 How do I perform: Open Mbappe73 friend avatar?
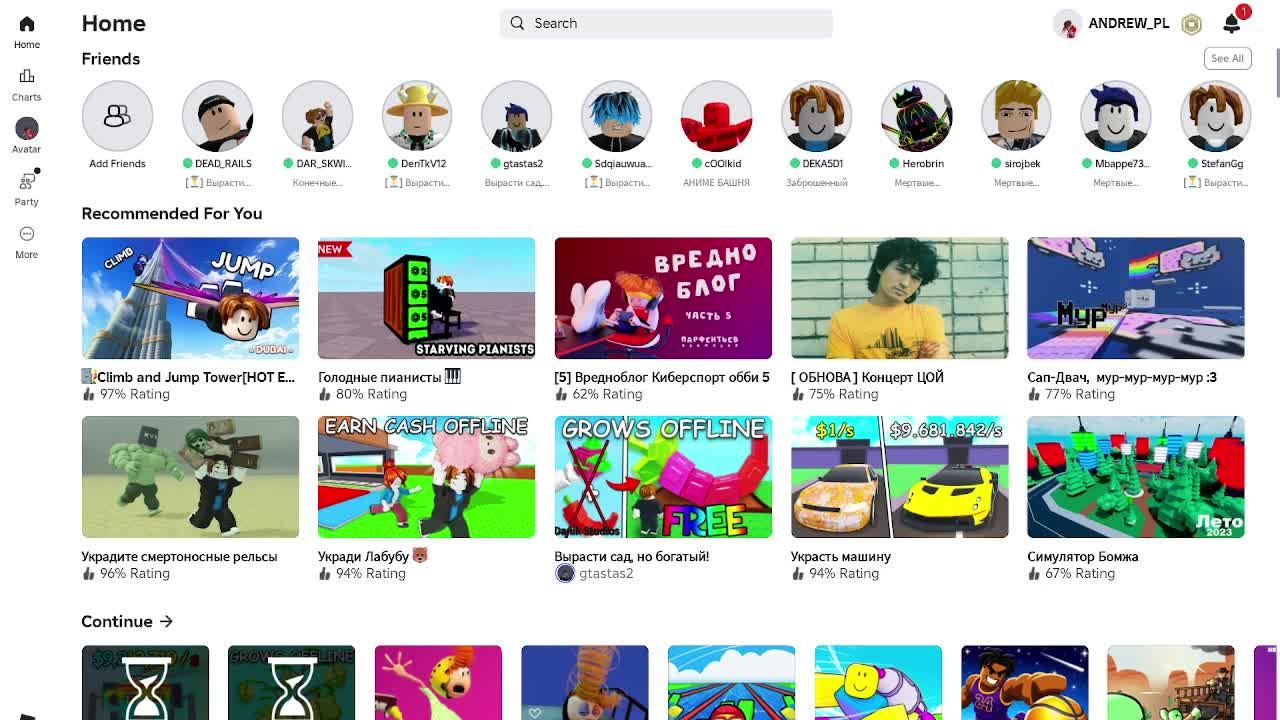pyautogui.click(x=1116, y=116)
